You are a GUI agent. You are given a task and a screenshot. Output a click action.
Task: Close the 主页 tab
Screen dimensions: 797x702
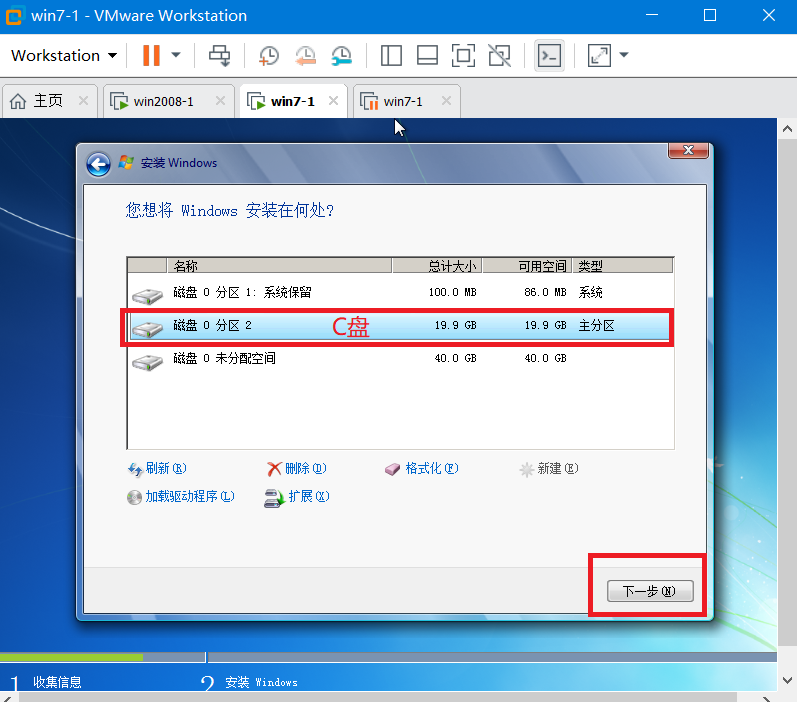83,101
